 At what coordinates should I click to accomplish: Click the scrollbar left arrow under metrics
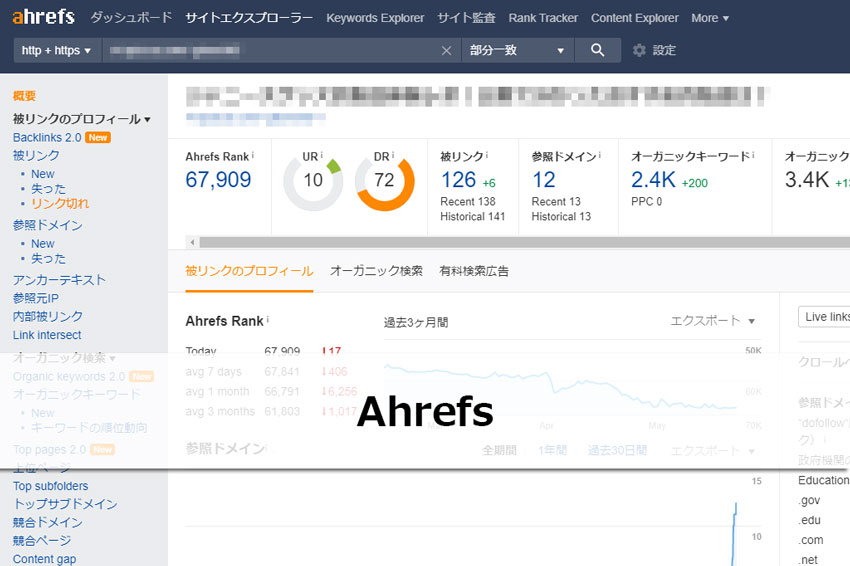[192, 242]
